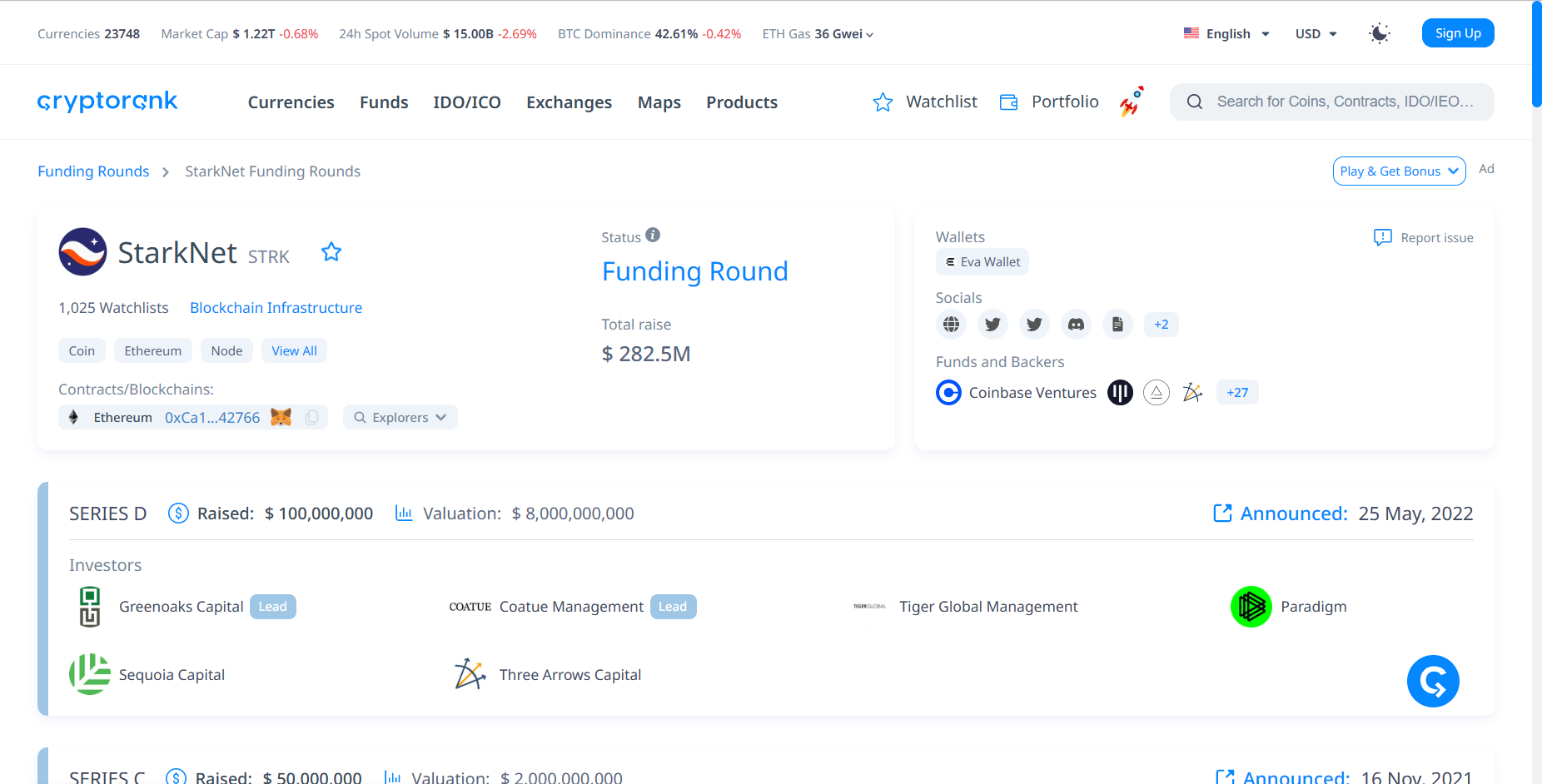Open the Explorers dropdown
The height and width of the screenshot is (784, 1542).
pyautogui.click(x=400, y=417)
